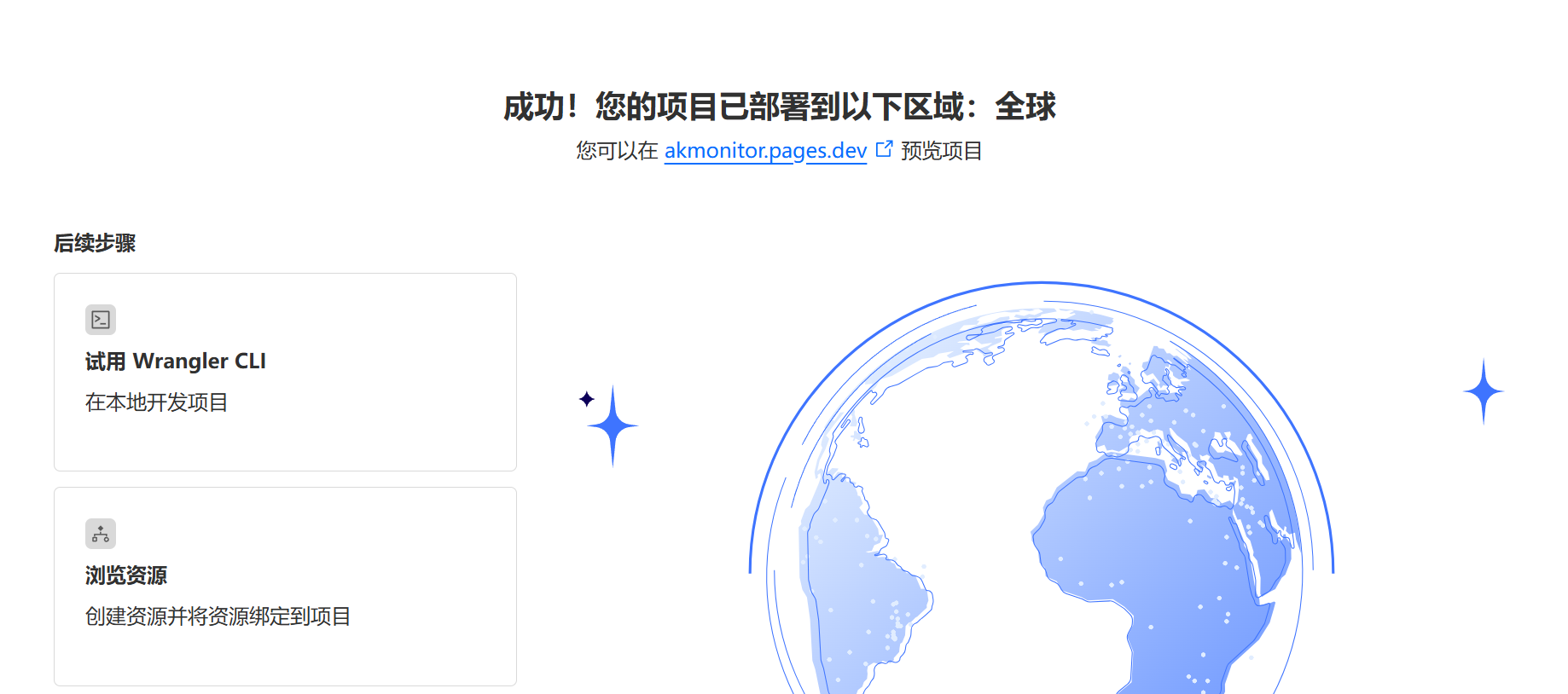Click the 创建资源并将资源绑定到项目 description

pyautogui.click(x=218, y=616)
